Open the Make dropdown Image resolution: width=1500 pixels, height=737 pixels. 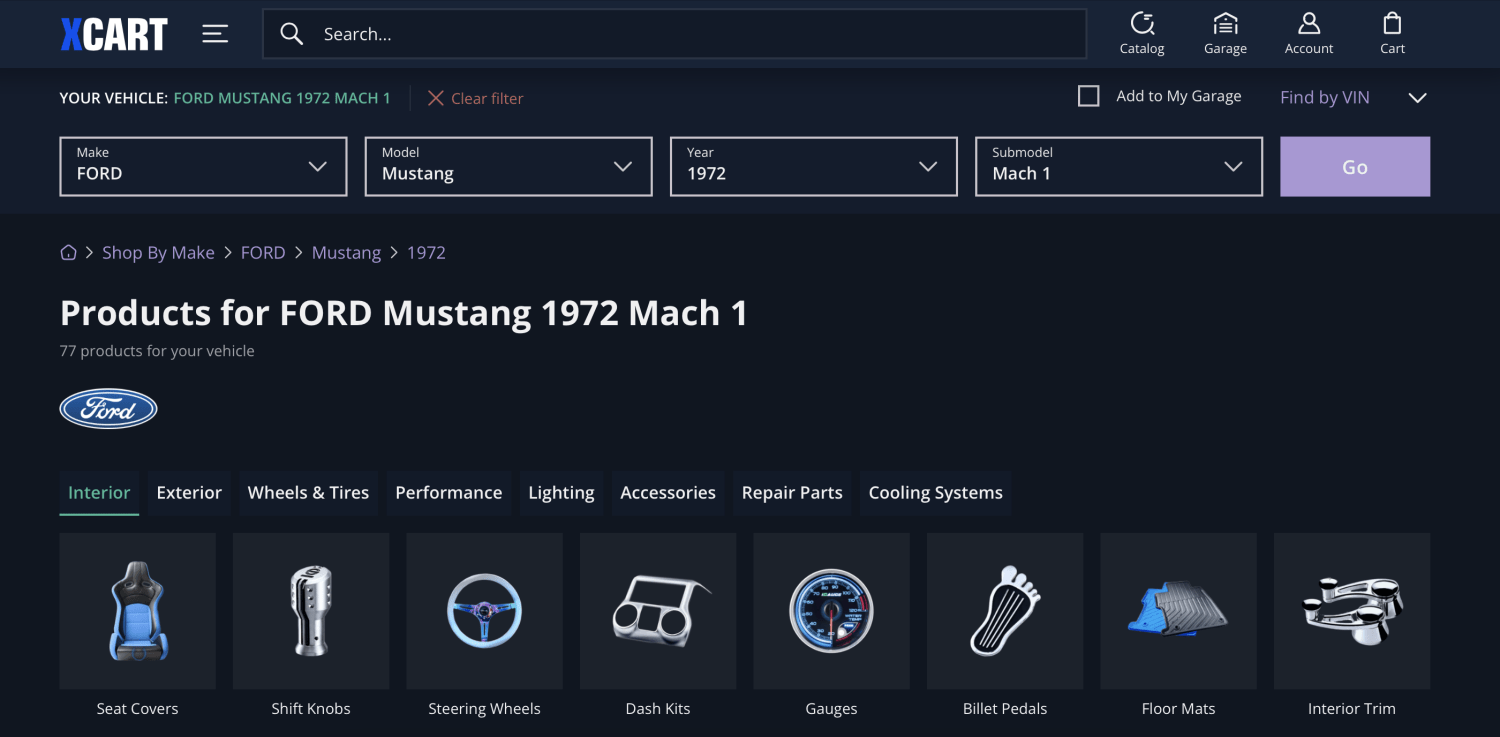click(203, 166)
